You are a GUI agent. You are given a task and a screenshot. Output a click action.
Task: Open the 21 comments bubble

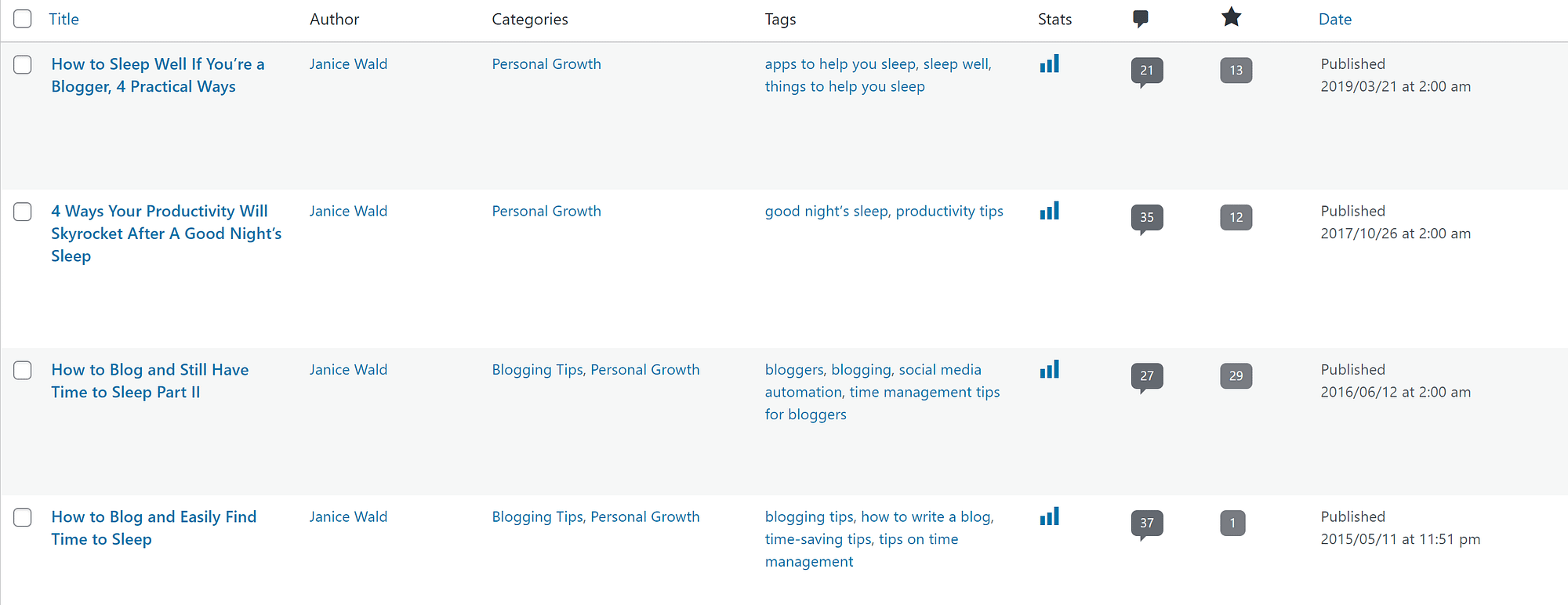pyautogui.click(x=1146, y=71)
